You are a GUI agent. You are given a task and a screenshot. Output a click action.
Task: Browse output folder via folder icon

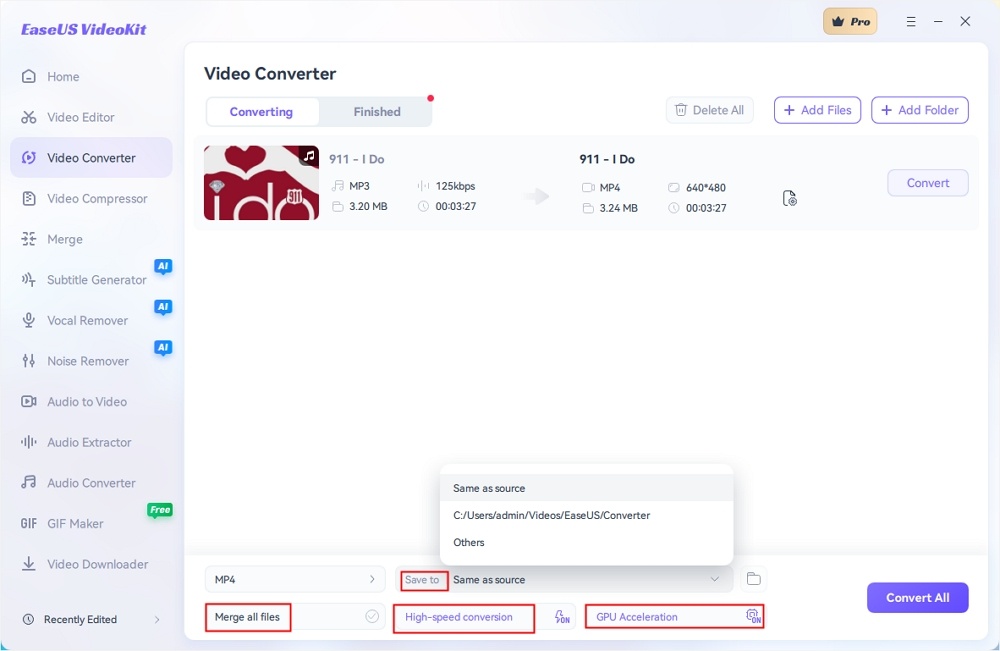tap(754, 579)
